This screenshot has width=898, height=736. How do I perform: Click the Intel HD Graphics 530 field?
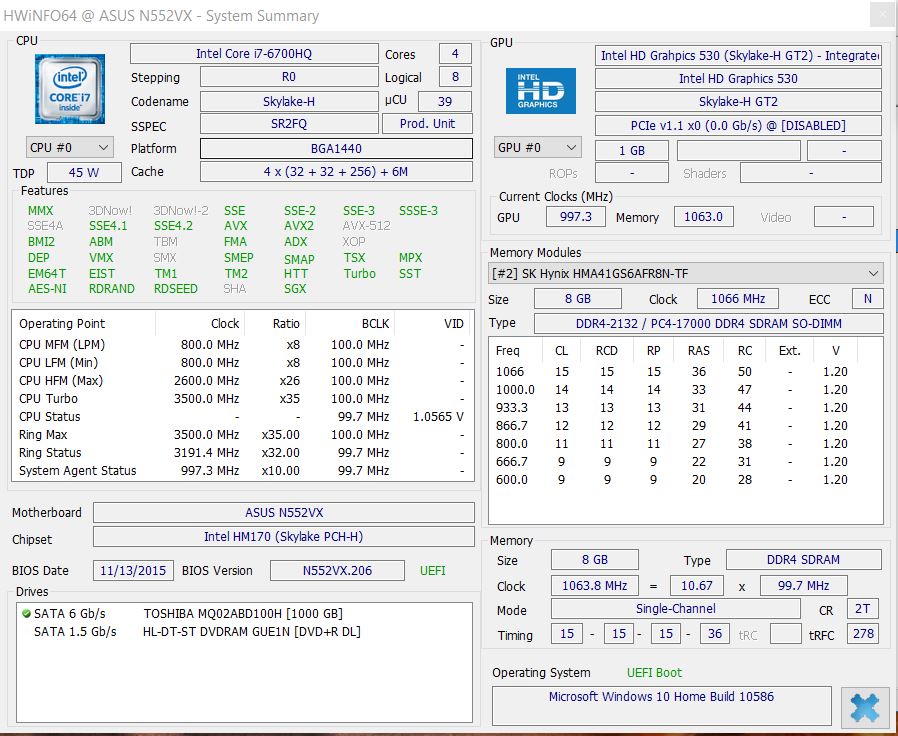(738, 78)
